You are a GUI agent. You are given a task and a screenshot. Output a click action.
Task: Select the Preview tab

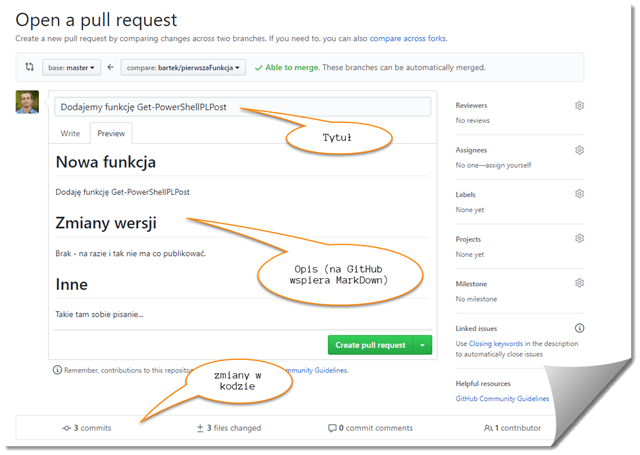[x=110, y=133]
